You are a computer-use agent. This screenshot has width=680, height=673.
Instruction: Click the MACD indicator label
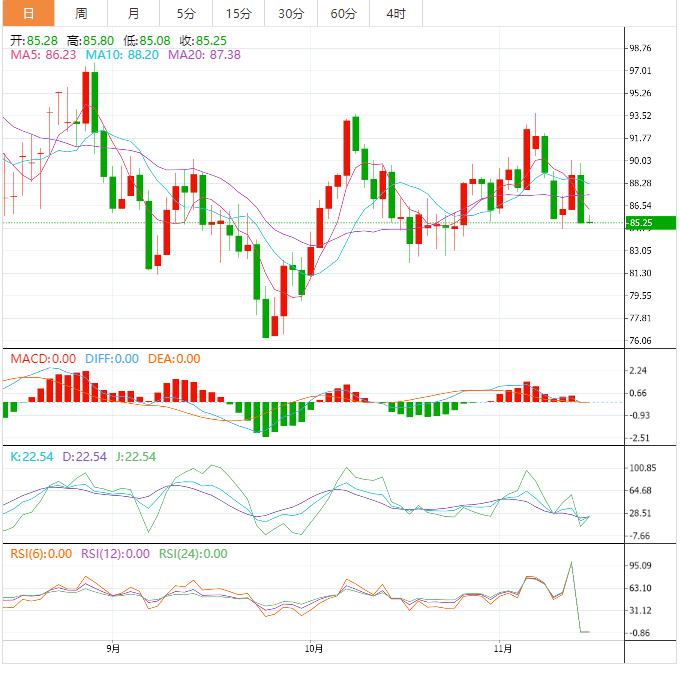[42, 358]
